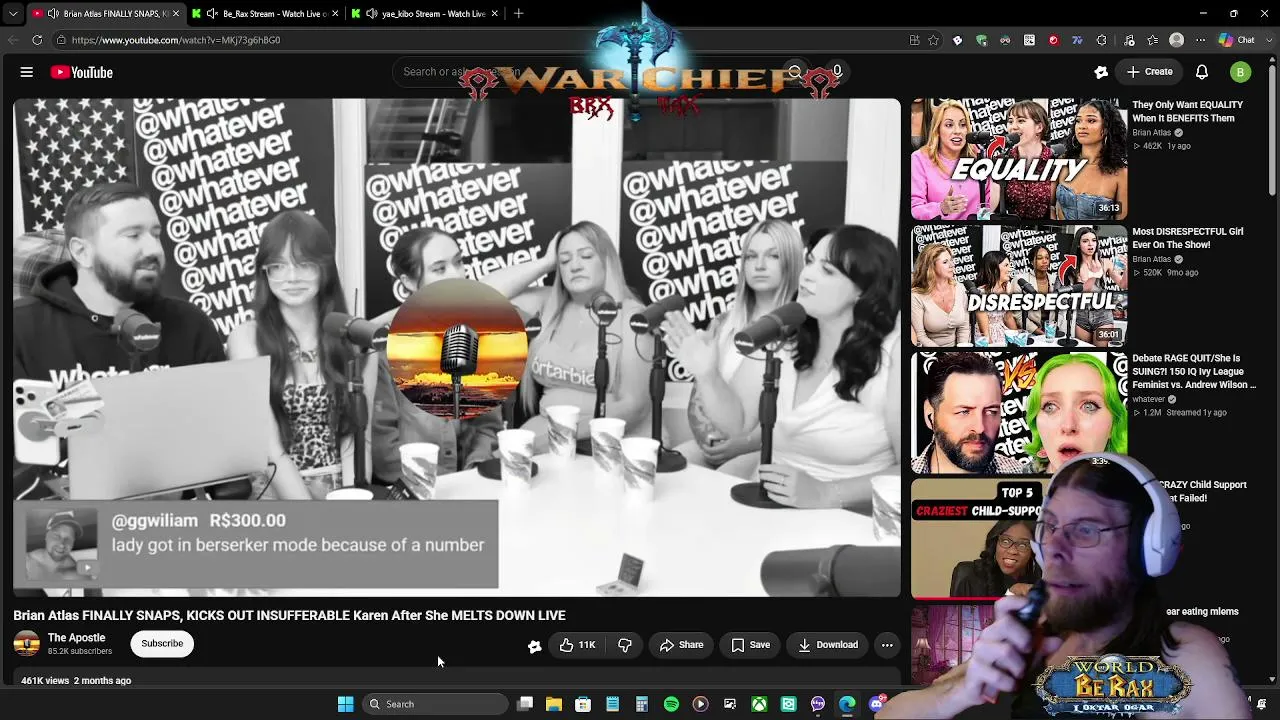The image size is (1280, 720).
Task: Like the video with 11K likes
Action: 578,645
